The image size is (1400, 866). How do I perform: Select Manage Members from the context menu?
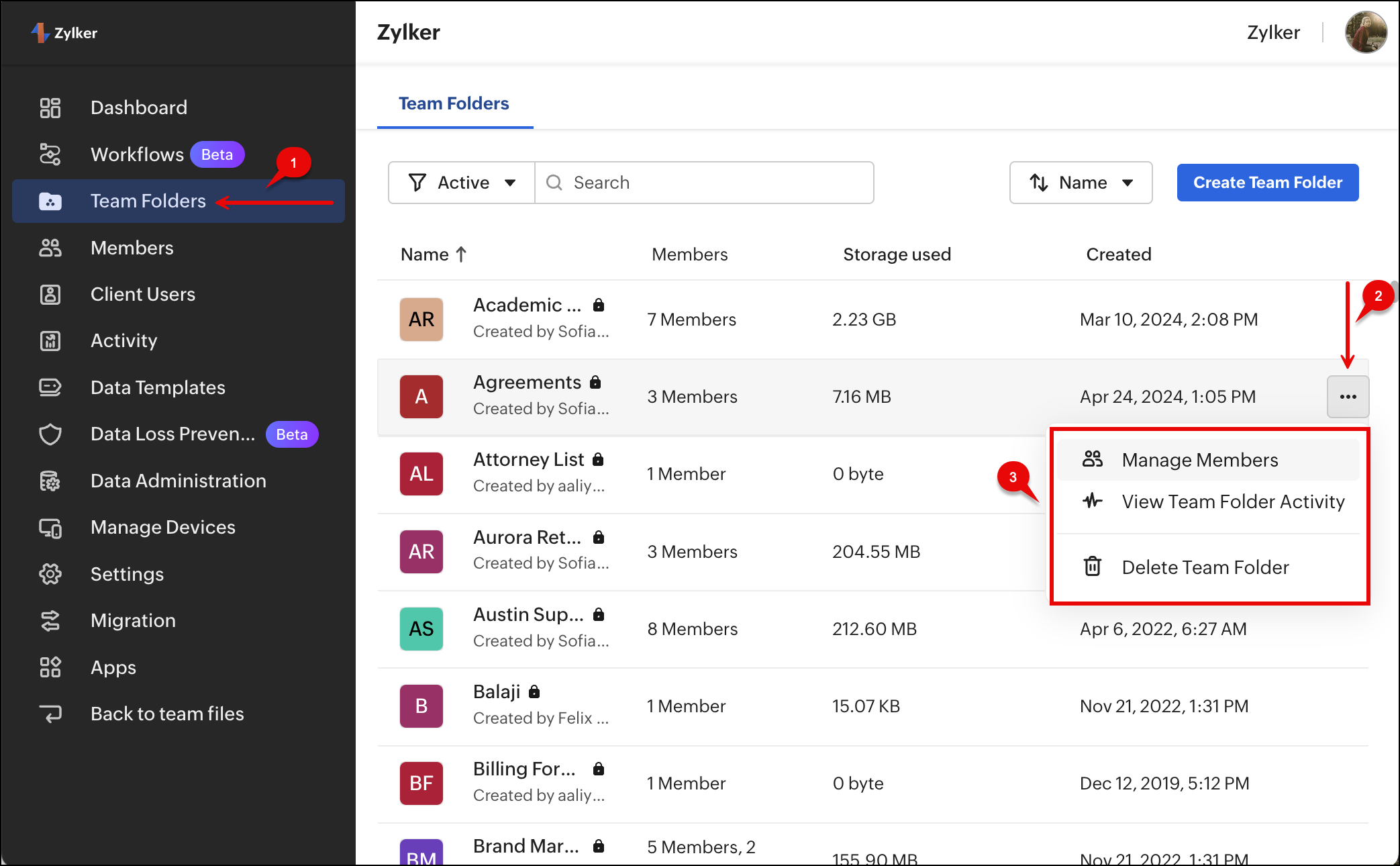tap(1199, 460)
